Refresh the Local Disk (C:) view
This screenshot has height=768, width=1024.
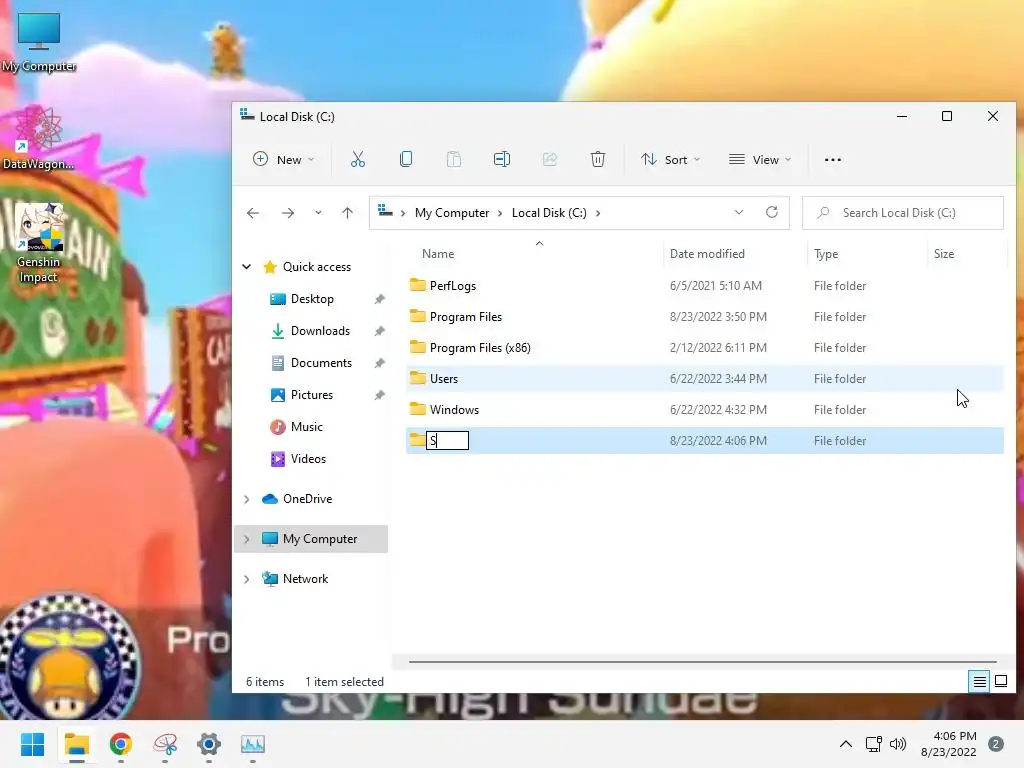pos(772,212)
